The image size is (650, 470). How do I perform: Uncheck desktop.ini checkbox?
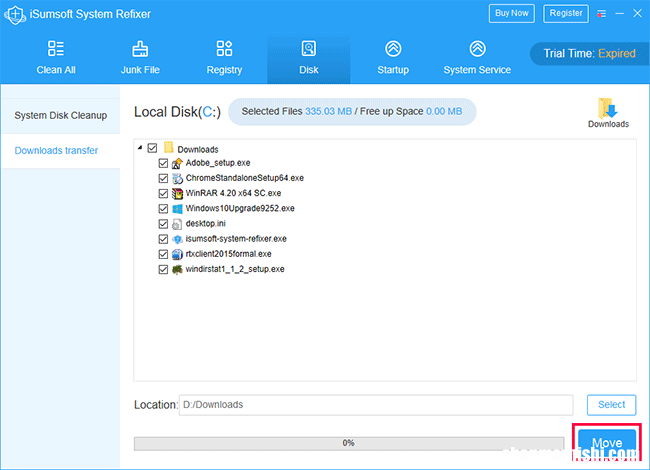click(163, 224)
